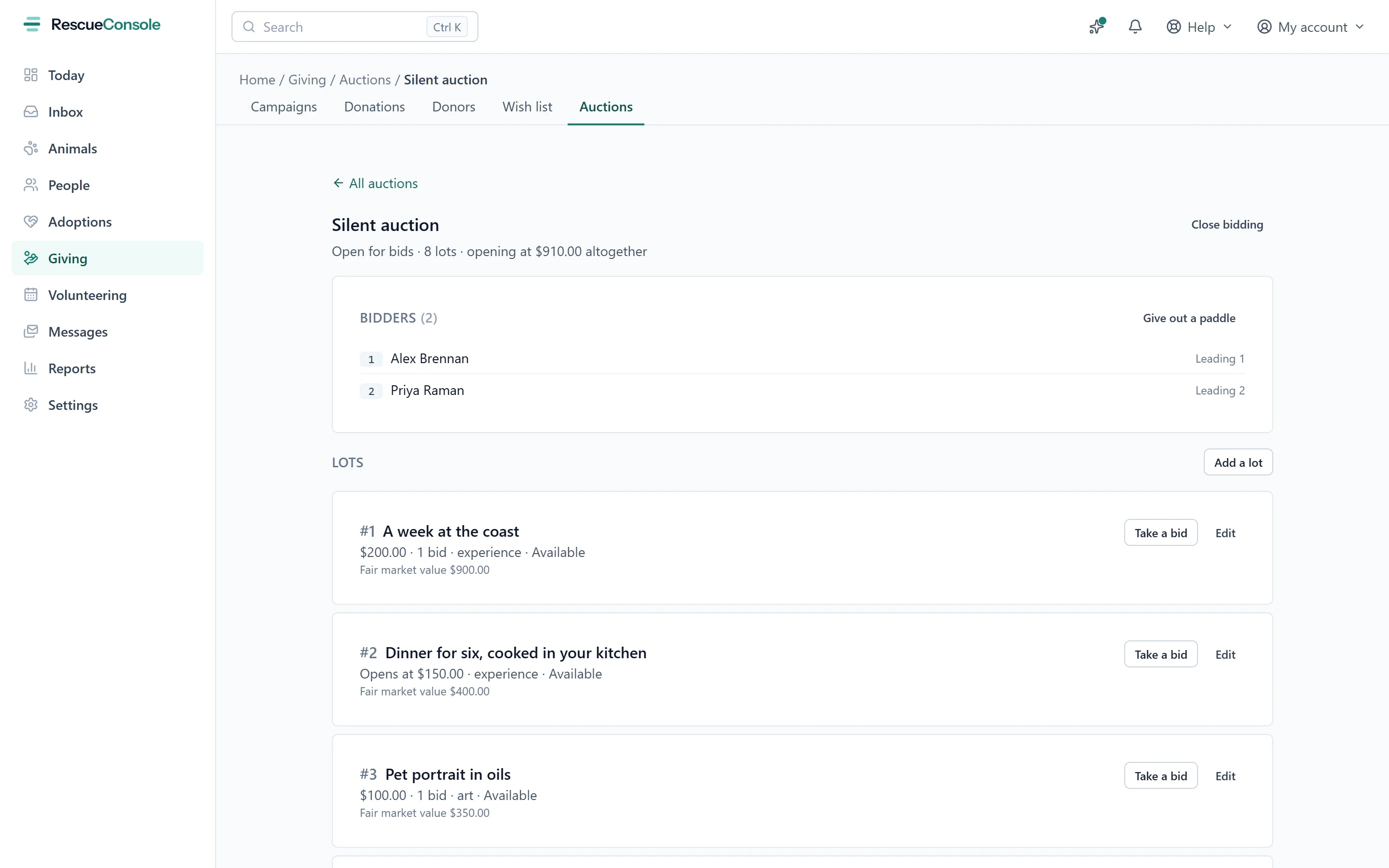Viewport: 1389px width, 868px height.
Task: Edit the A week at the coast lot
Action: (1225, 533)
